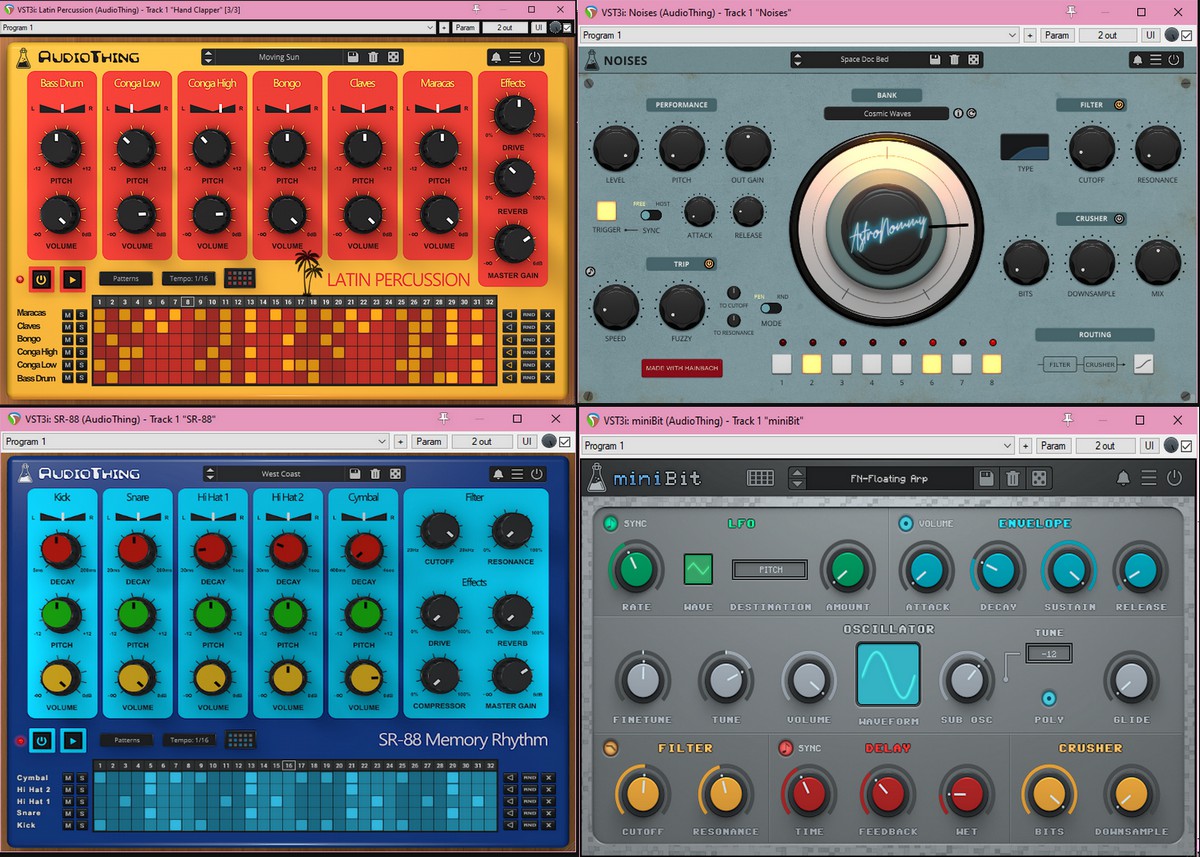
Task: Open the hamburger menu in Noises
Action: [x=1157, y=60]
